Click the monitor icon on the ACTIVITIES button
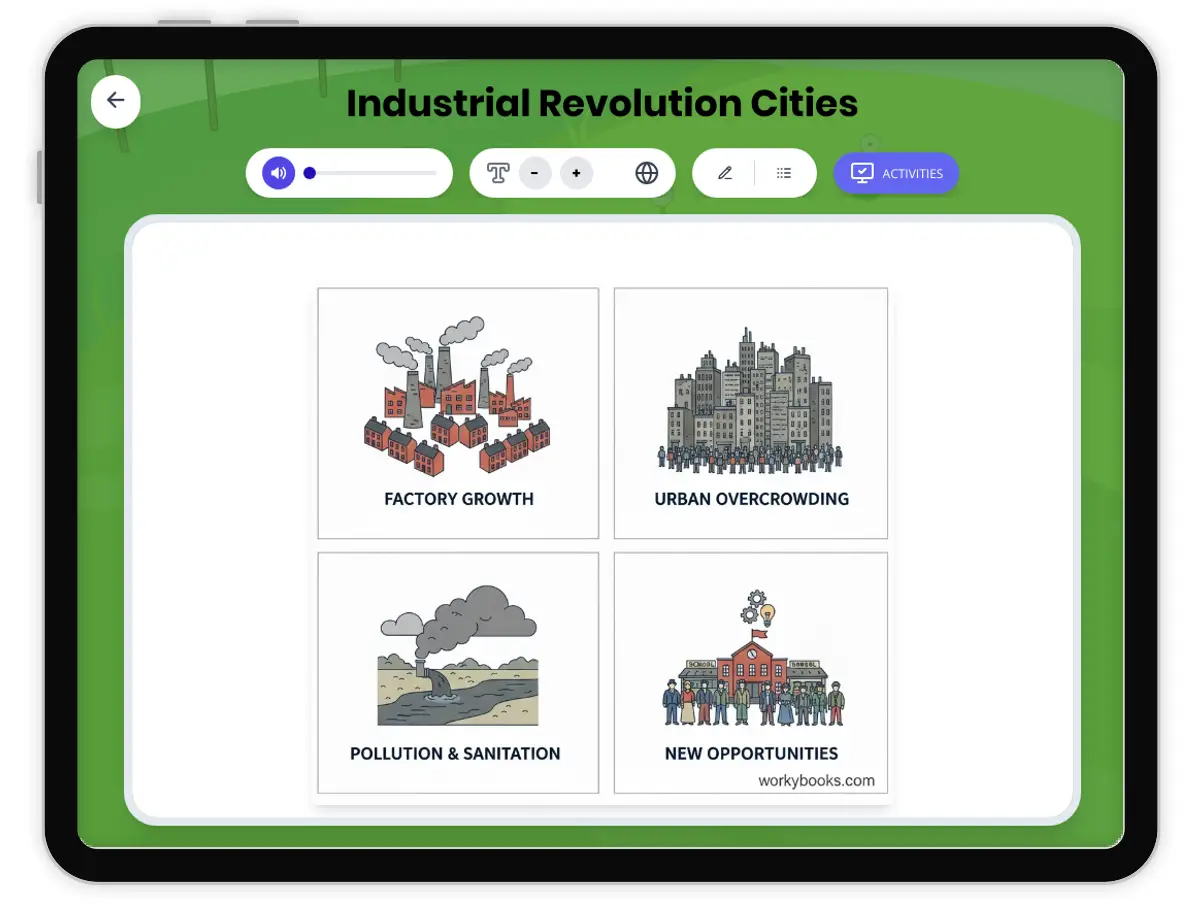Viewport: 1200px width, 906px height. [x=862, y=172]
